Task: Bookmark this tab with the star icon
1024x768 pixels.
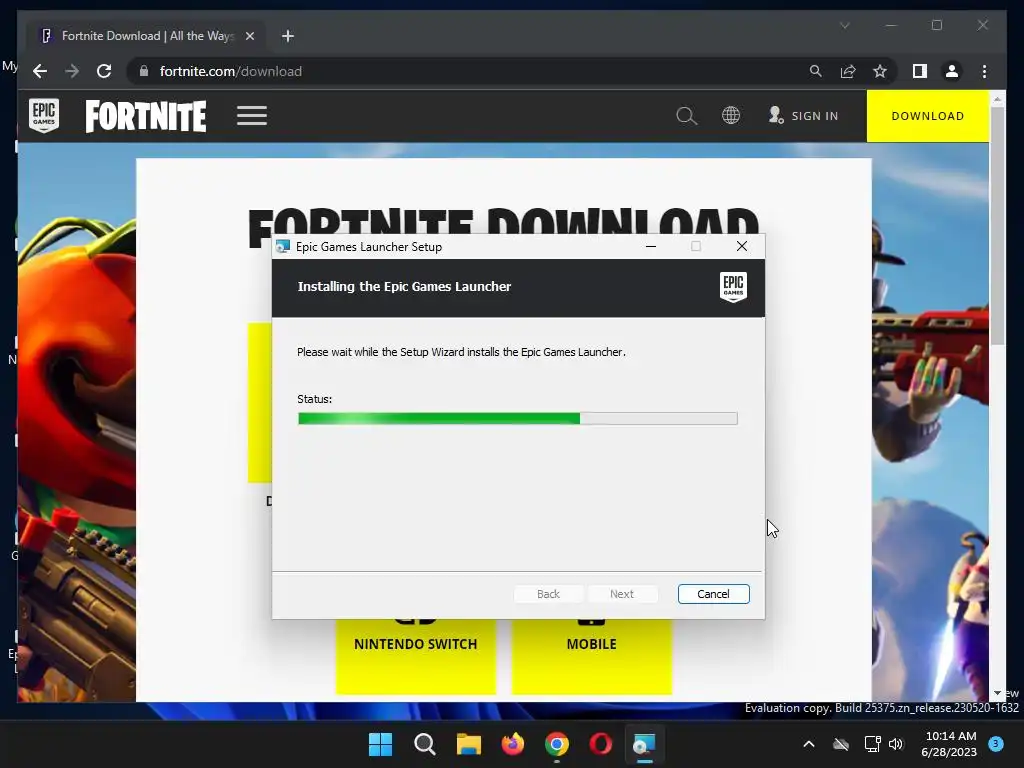Action: tap(880, 71)
